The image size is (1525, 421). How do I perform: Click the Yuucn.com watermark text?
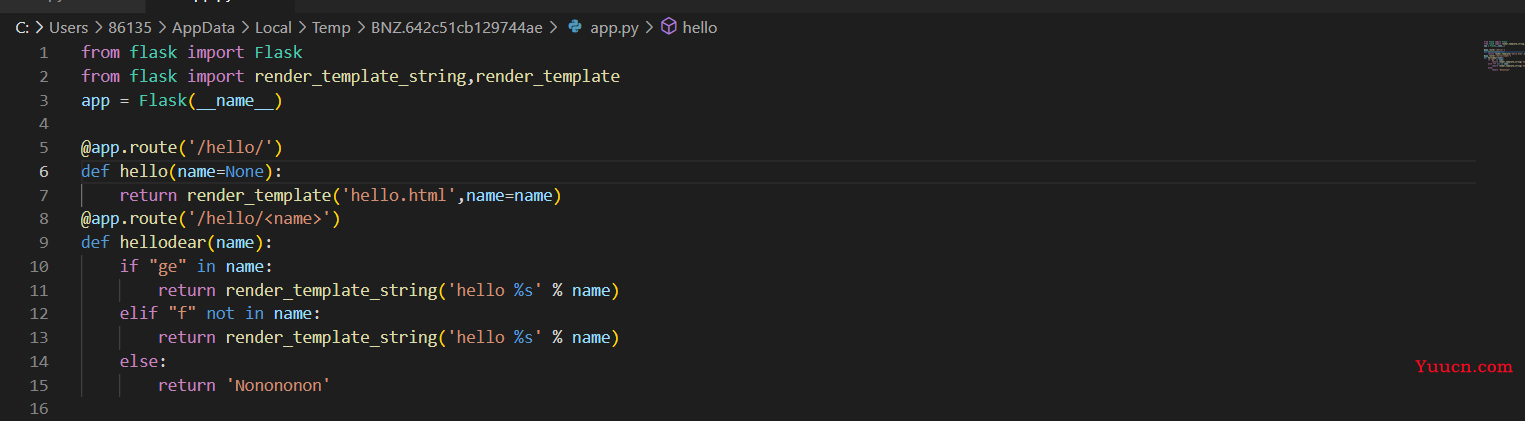[x=1463, y=366]
